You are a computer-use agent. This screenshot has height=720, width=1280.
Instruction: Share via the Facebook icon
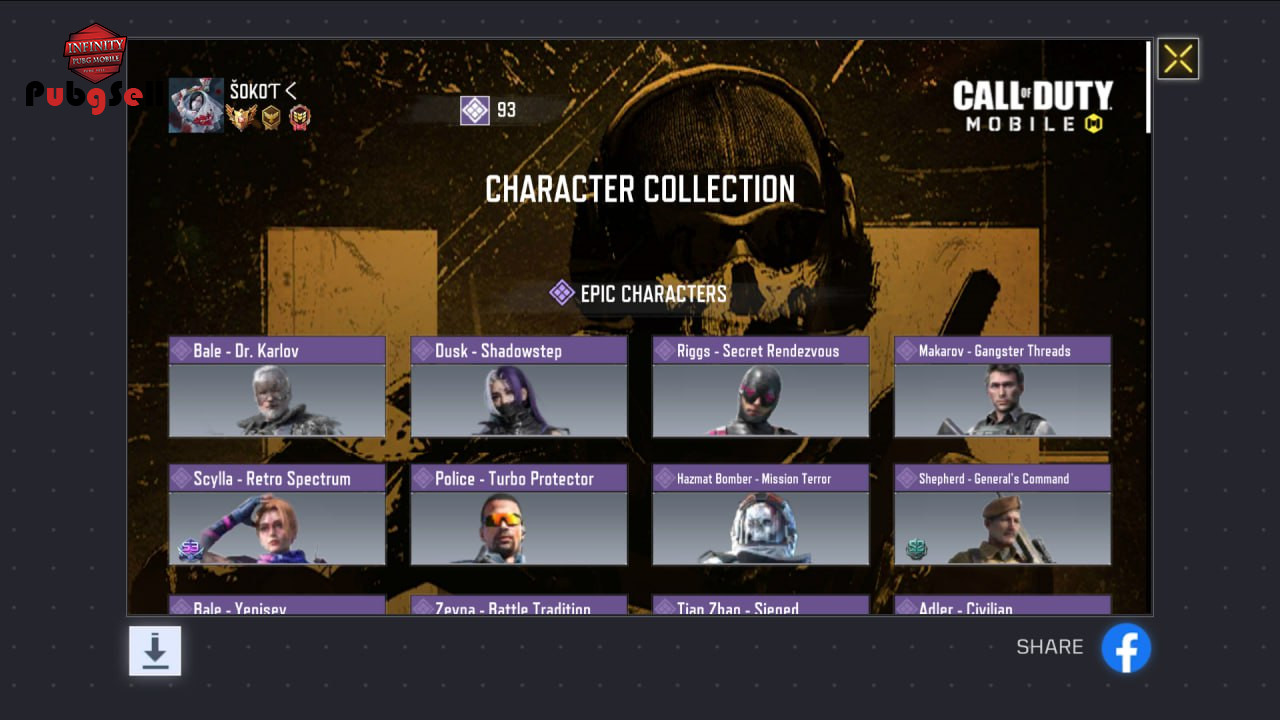coord(1126,648)
